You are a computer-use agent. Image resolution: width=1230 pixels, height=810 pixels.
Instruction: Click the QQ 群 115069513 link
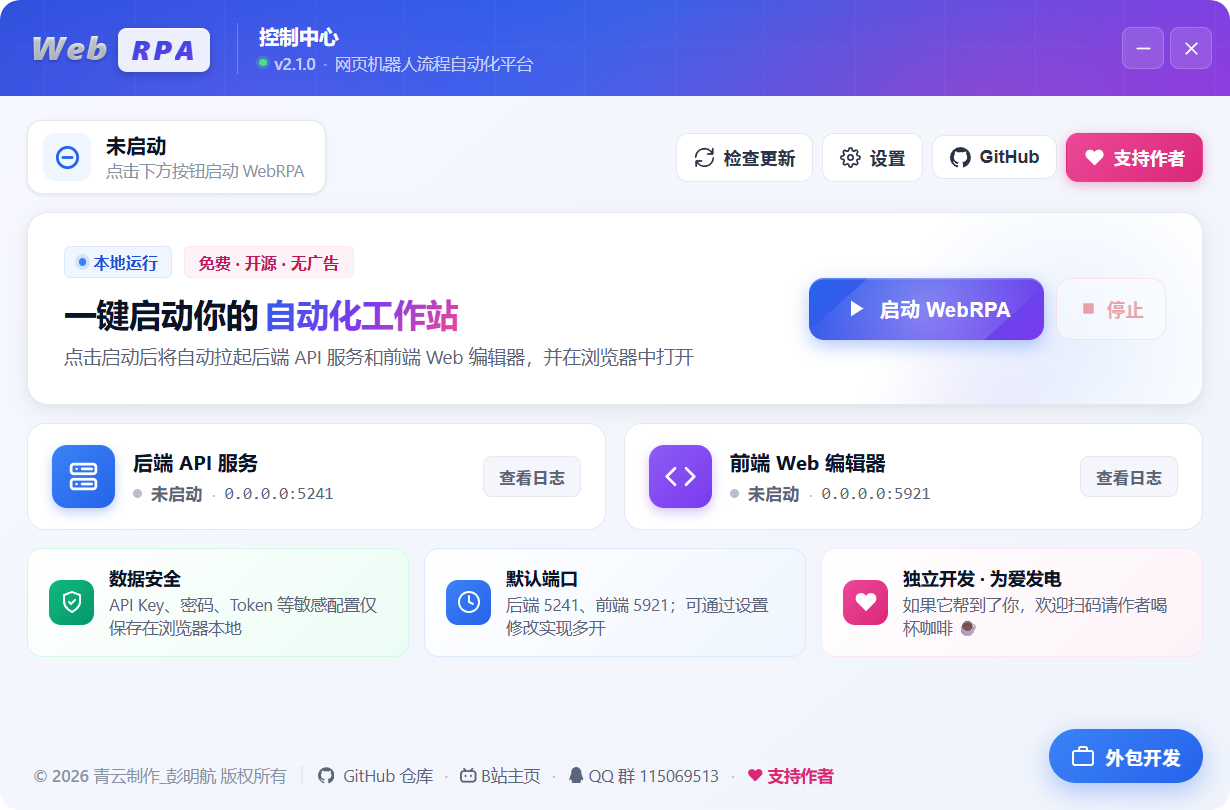(644, 775)
